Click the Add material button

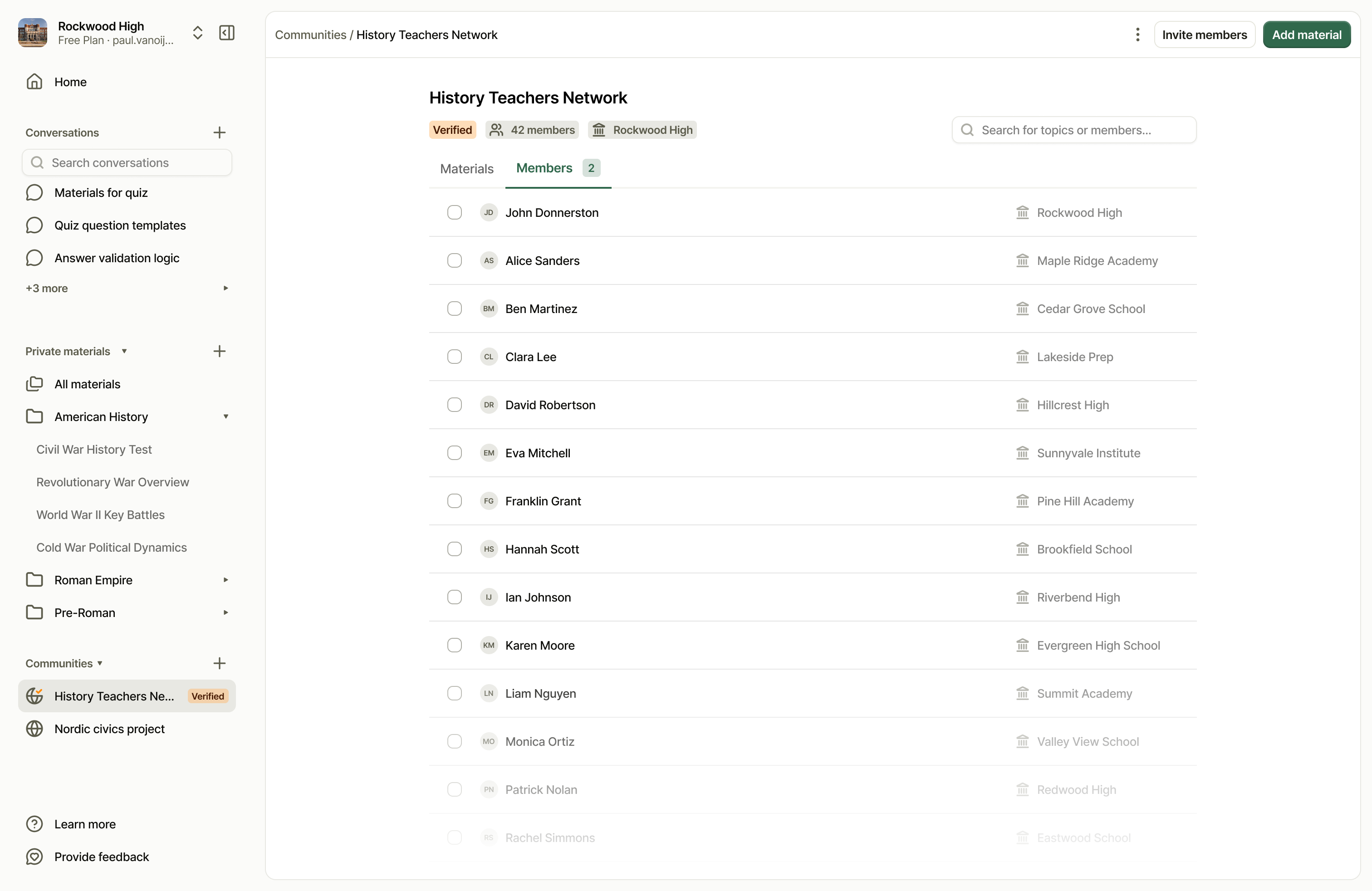click(x=1306, y=34)
